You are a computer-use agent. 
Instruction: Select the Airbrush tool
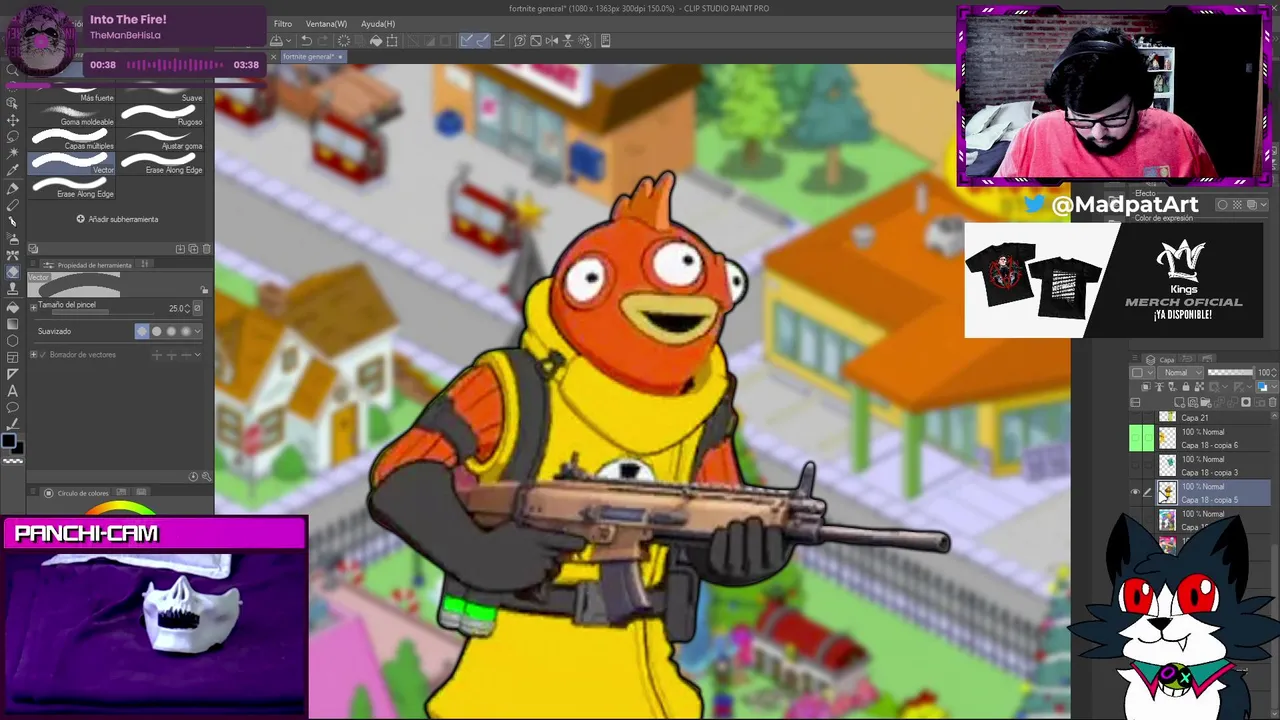pos(13,237)
